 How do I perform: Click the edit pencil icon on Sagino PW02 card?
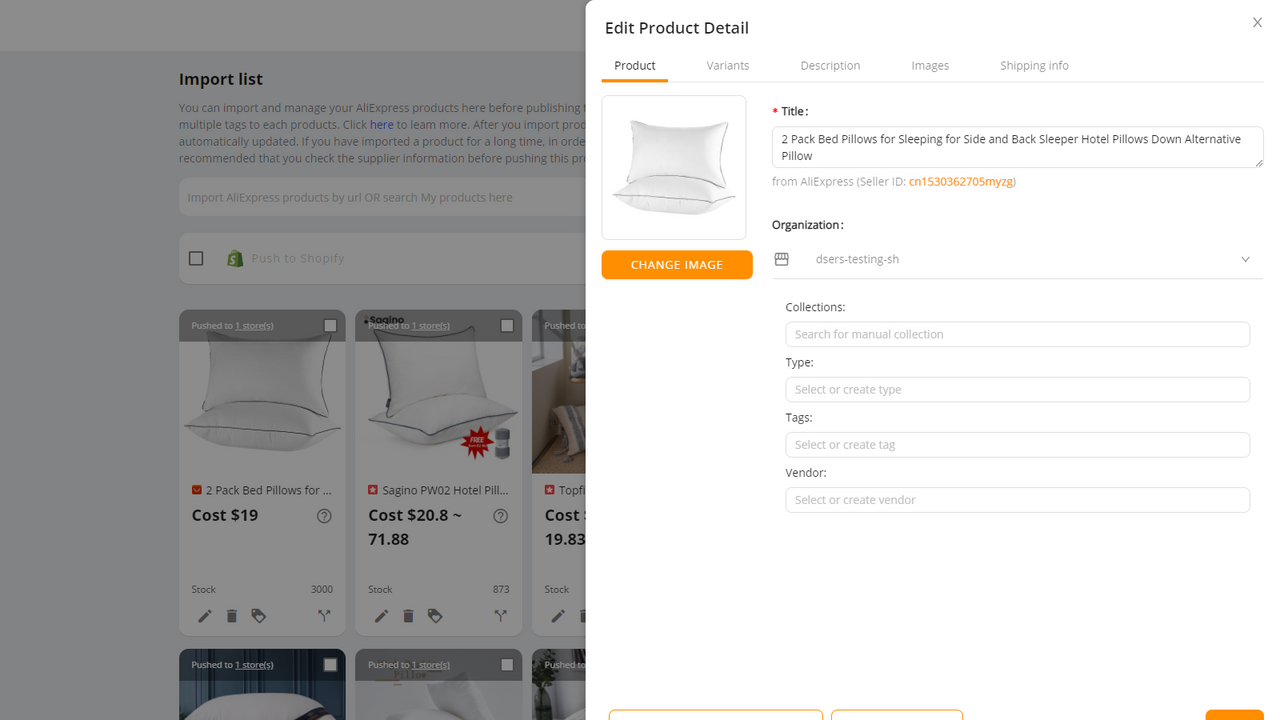tap(381, 616)
